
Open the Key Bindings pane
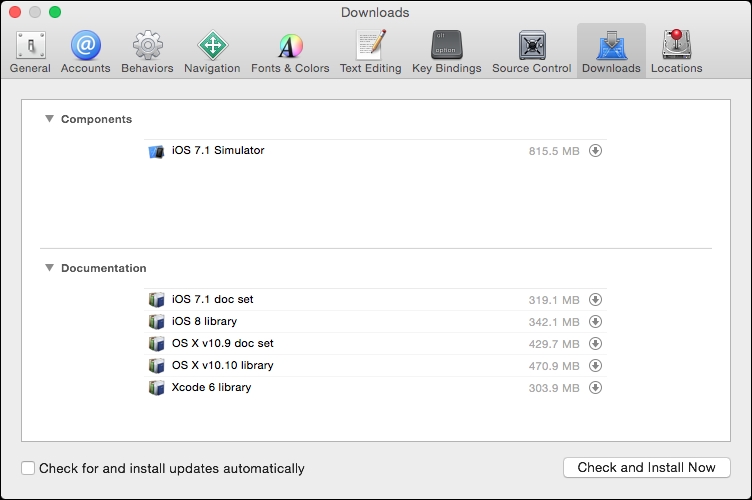[x=446, y=52]
